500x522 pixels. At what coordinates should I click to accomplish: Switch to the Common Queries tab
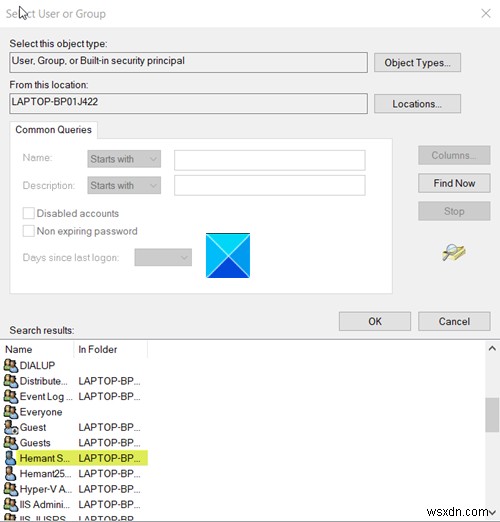(53, 130)
